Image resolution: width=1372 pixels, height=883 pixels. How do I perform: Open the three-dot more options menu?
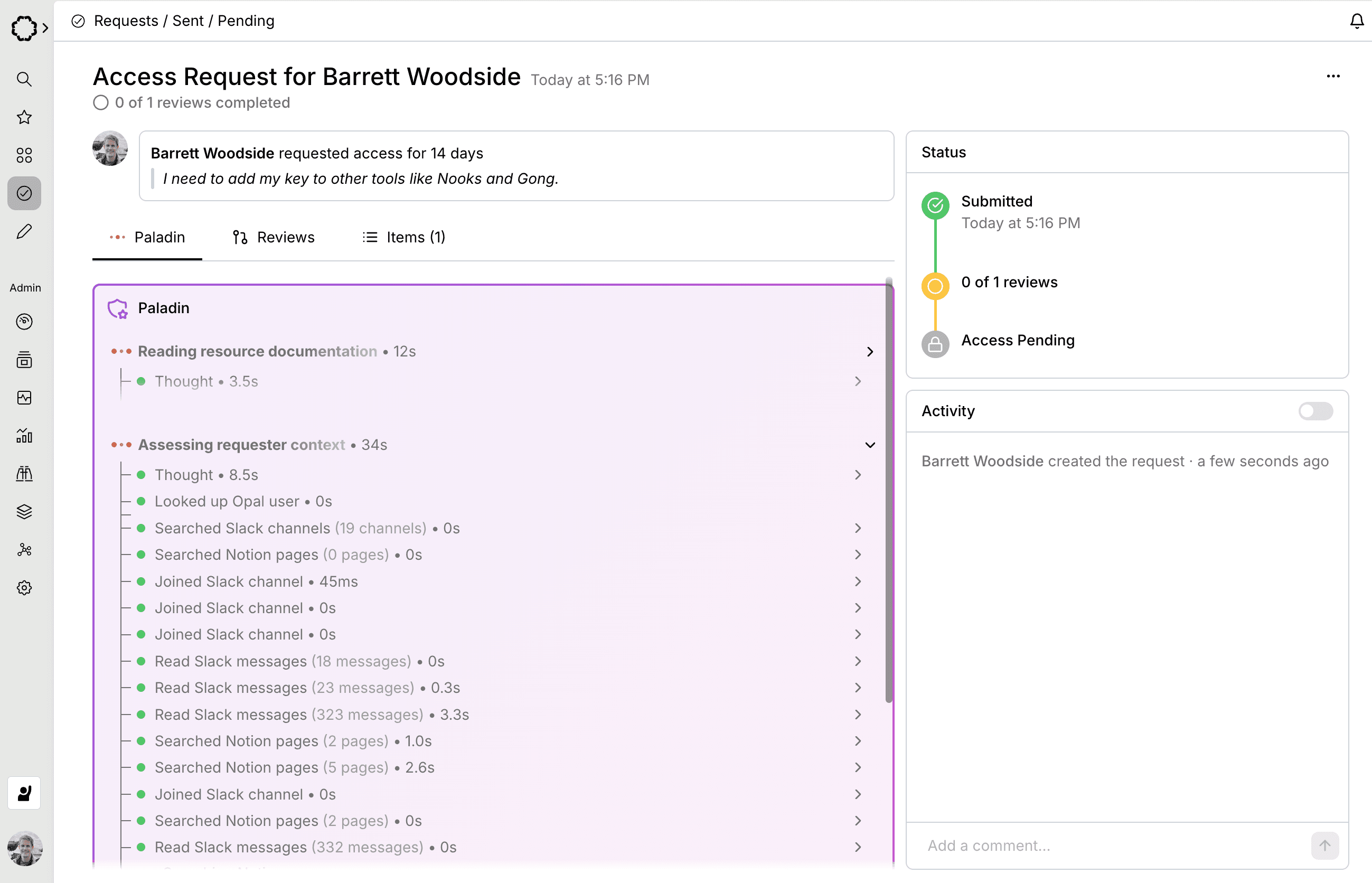[1333, 76]
